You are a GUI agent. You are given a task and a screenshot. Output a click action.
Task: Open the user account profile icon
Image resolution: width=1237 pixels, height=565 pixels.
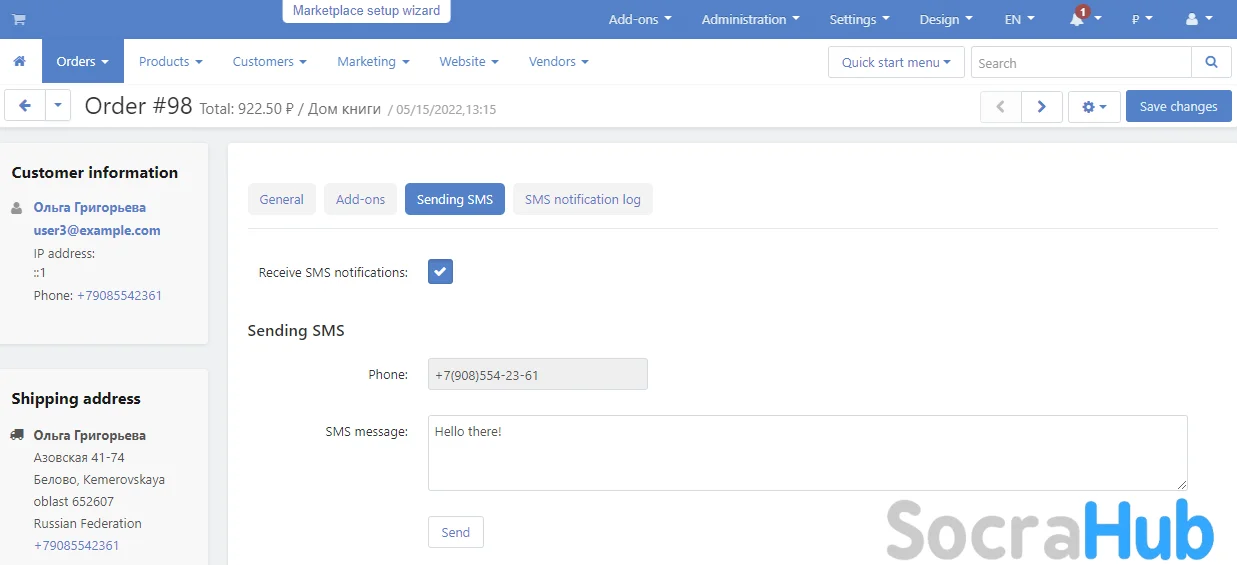[1197, 20]
